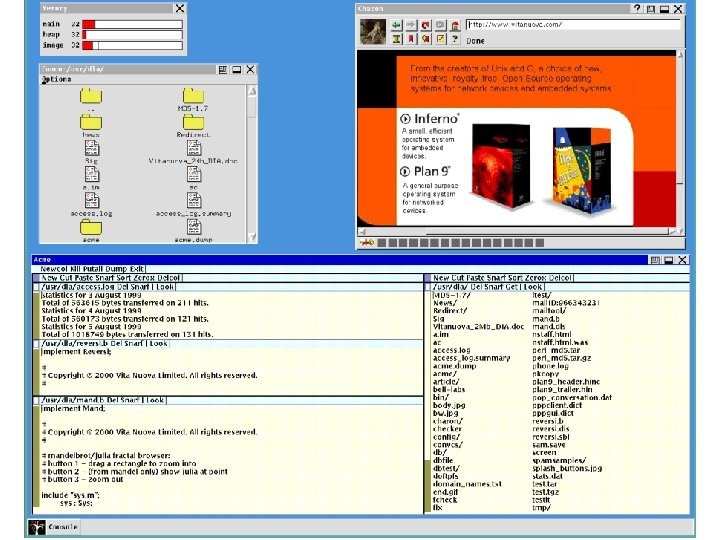This screenshot has width=720, height=540.
Task: Select the acme.dump file icon
Action: 194,227
